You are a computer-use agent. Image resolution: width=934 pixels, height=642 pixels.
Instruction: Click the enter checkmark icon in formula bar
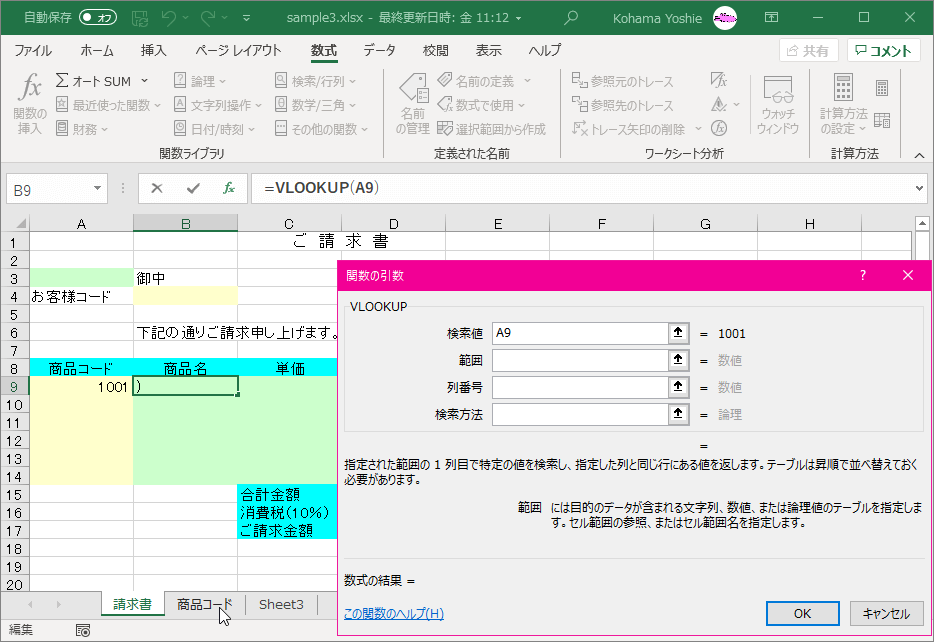[x=193, y=188]
